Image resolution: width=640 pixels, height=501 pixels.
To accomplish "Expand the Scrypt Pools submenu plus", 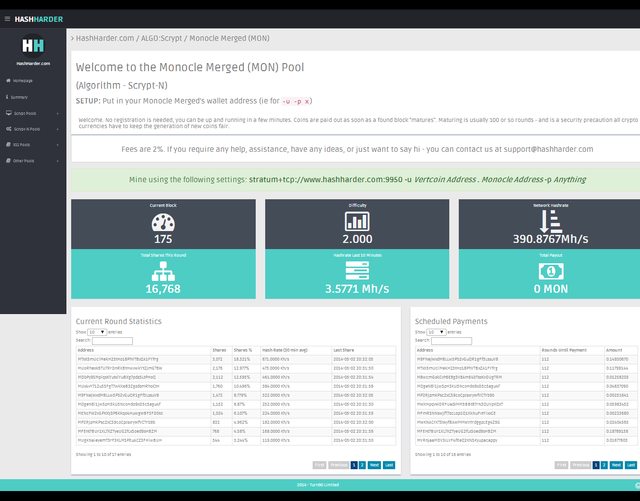I will click(x=58, y=114).
